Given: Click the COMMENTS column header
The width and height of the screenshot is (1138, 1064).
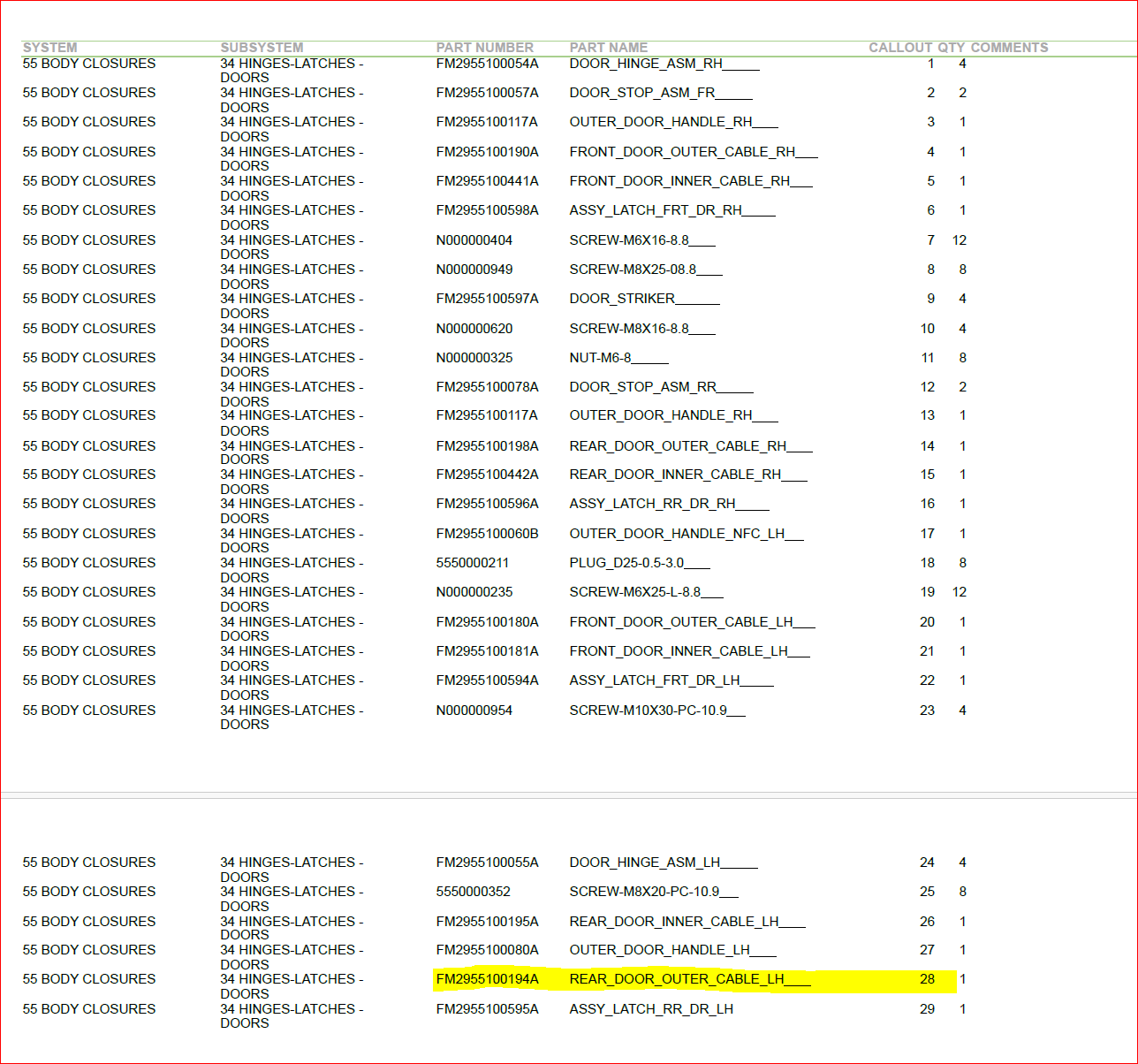Looking at the screenshot, I should [x=1009, y=48].
